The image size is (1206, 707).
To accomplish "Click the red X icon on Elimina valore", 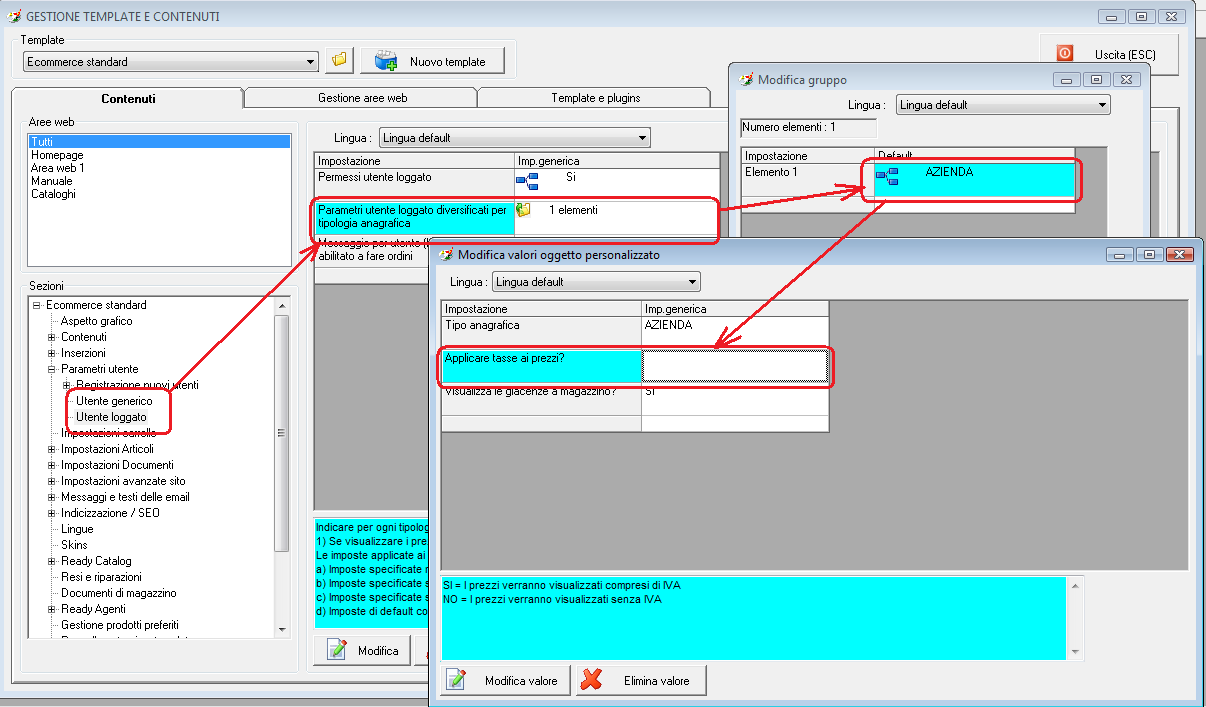I will (592, 680).
